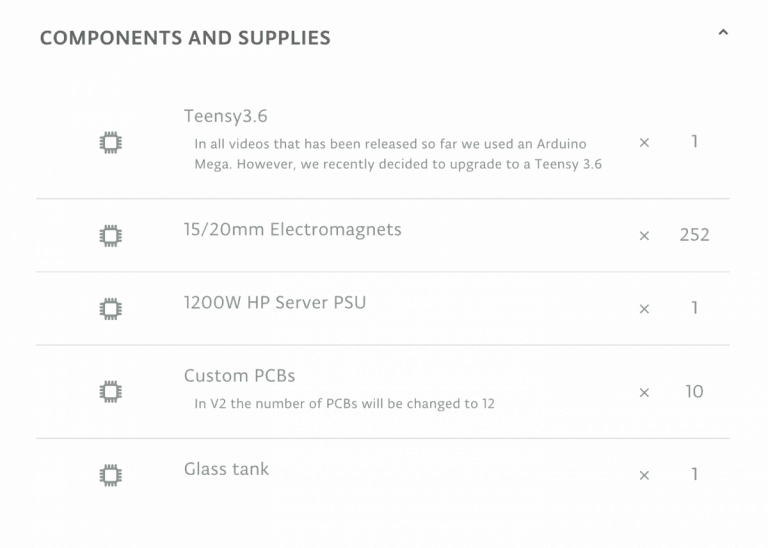Click the quantity 10 for Custom PCBs
This screenshot has height=548, width=768.
[694, 391]
